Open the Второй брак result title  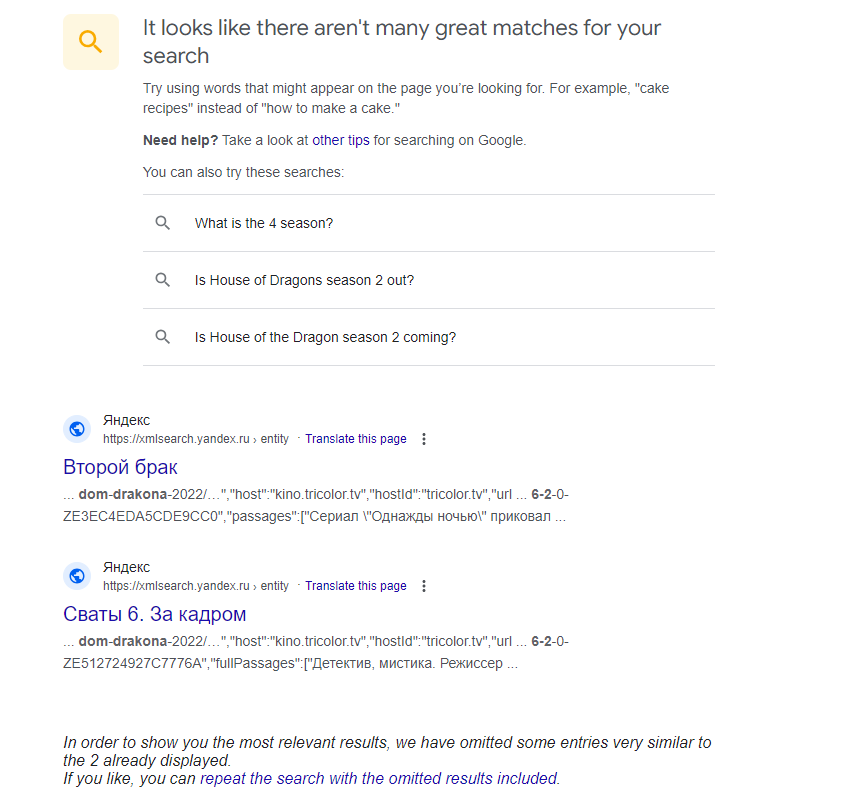point(120,467)
